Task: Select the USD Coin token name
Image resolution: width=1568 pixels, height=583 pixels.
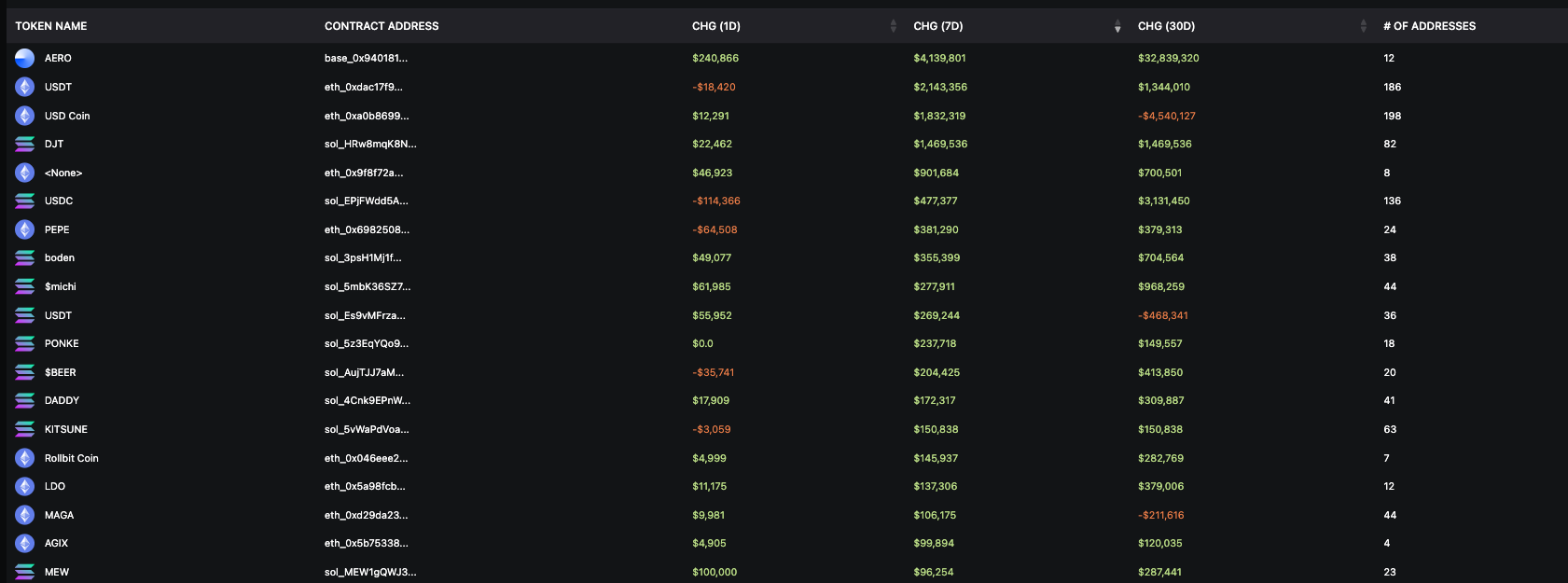Action: [67, 116]
